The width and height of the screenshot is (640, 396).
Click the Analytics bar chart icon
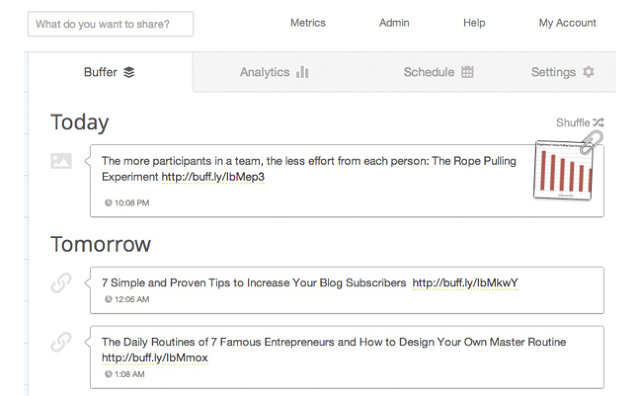[x=302, y=72]
